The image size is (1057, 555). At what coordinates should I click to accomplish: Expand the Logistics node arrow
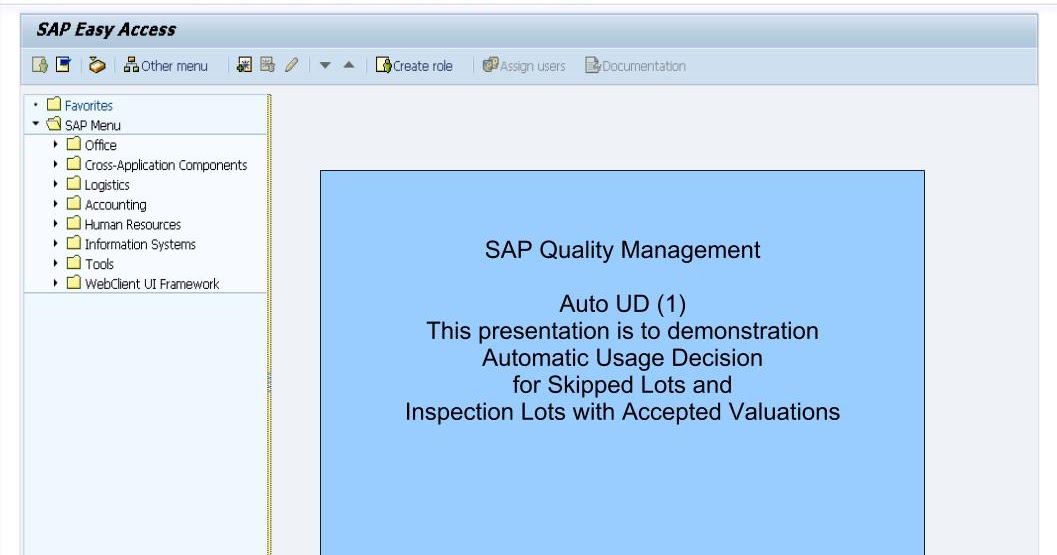coord(55,183)
